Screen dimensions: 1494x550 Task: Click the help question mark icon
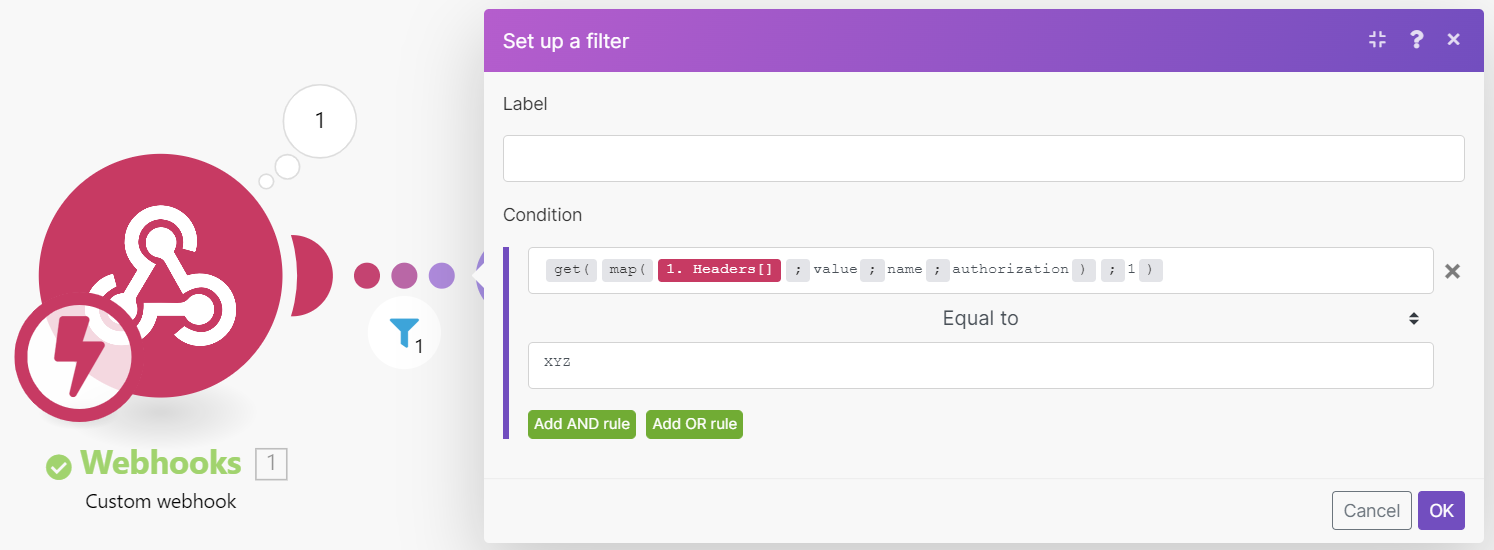(1416, 40)
